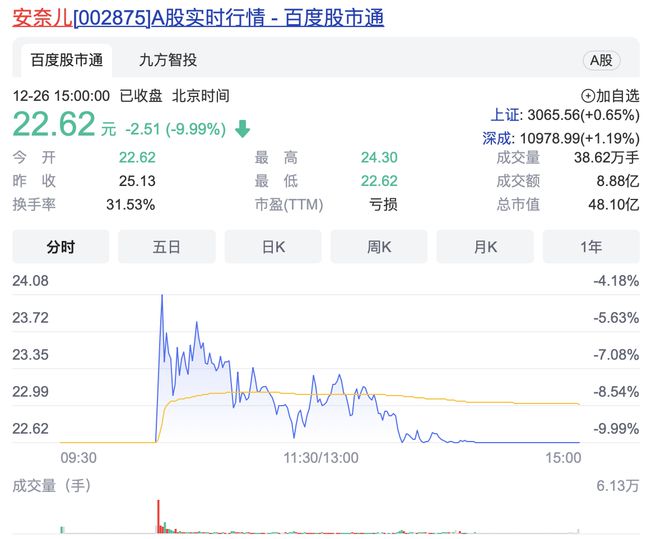The image size is (660, 539).
Task: Select the 五日 chart tab
Action: click(167, 247)
